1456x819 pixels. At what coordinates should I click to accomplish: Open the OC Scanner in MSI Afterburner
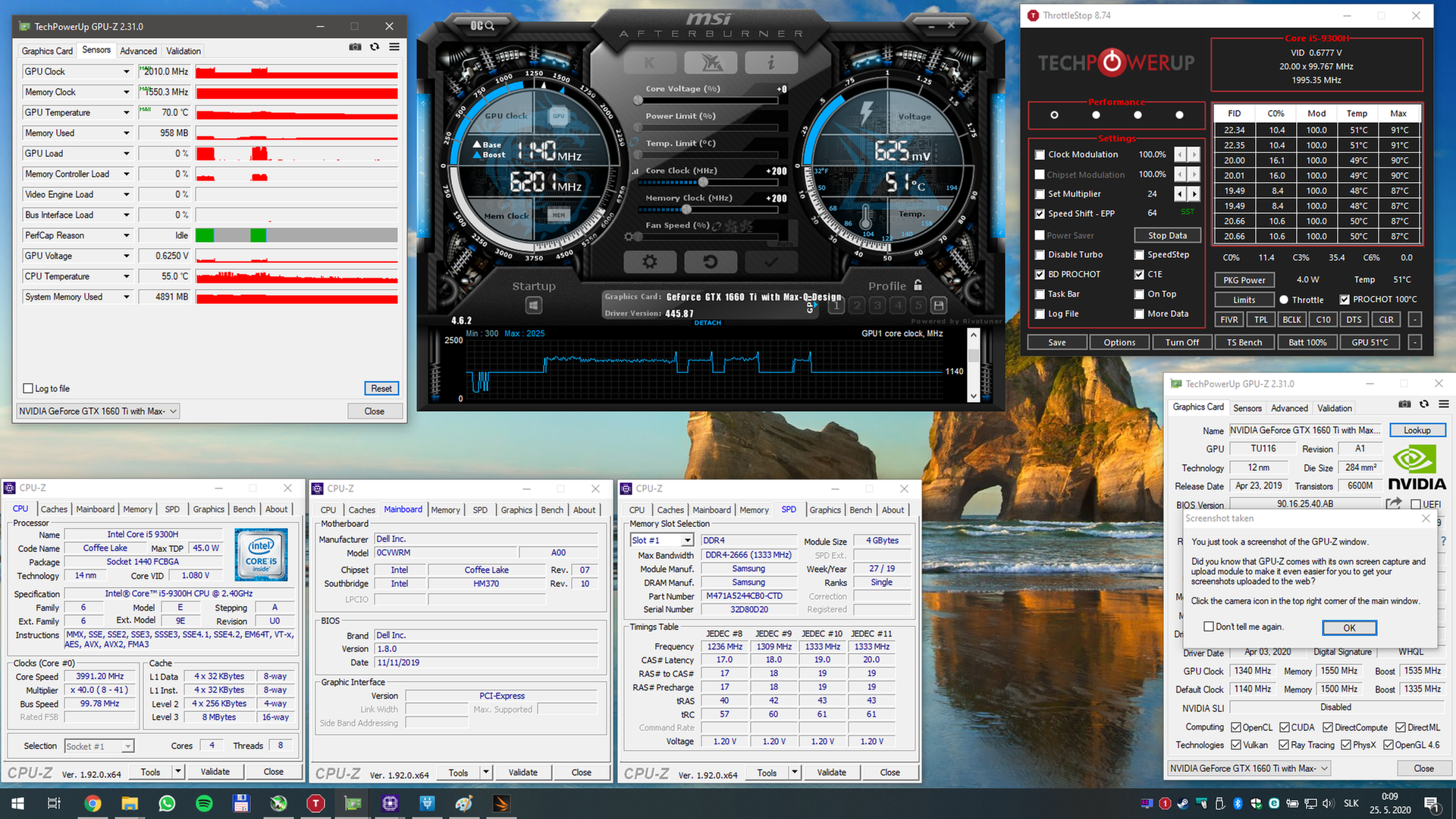pyautogui.click(x=482, y=26)
